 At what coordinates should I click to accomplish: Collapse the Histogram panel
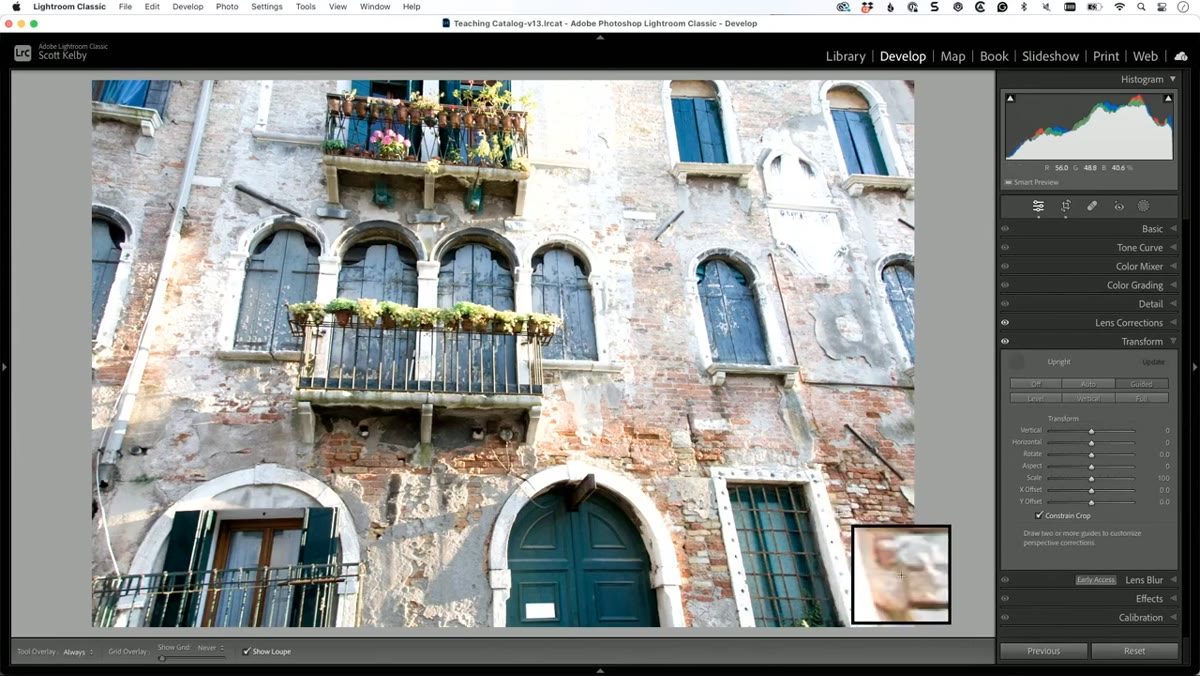coord(1173,79)
